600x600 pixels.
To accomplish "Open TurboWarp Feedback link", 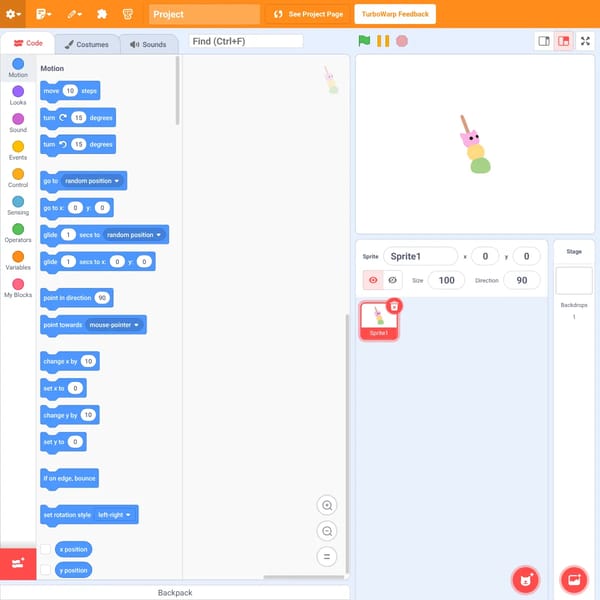I will click(395, 14).
